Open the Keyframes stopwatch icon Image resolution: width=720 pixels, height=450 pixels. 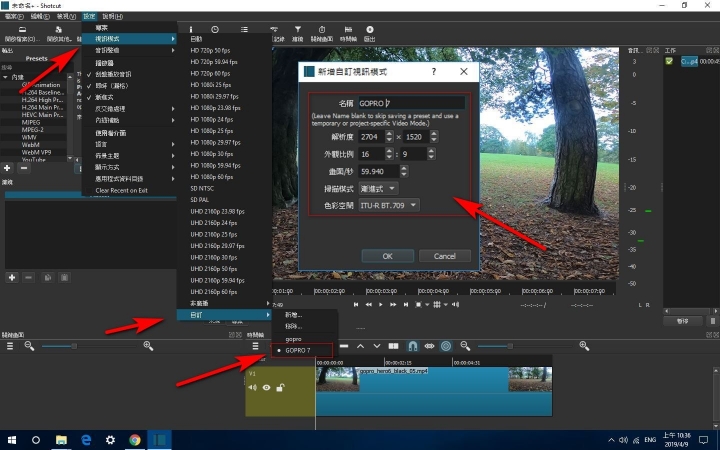[322, 29]
